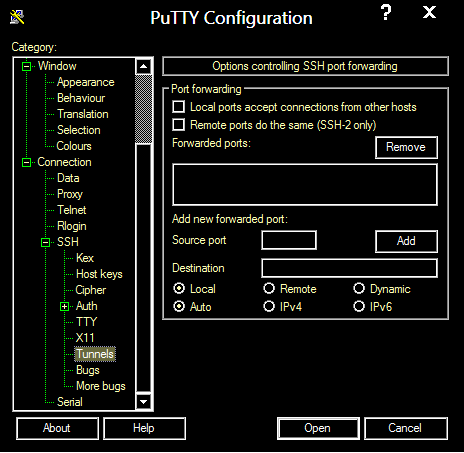Click the PuTTY icon in the title bar
Viewport: 464px width, 453px height.
[x=17, y=17]
